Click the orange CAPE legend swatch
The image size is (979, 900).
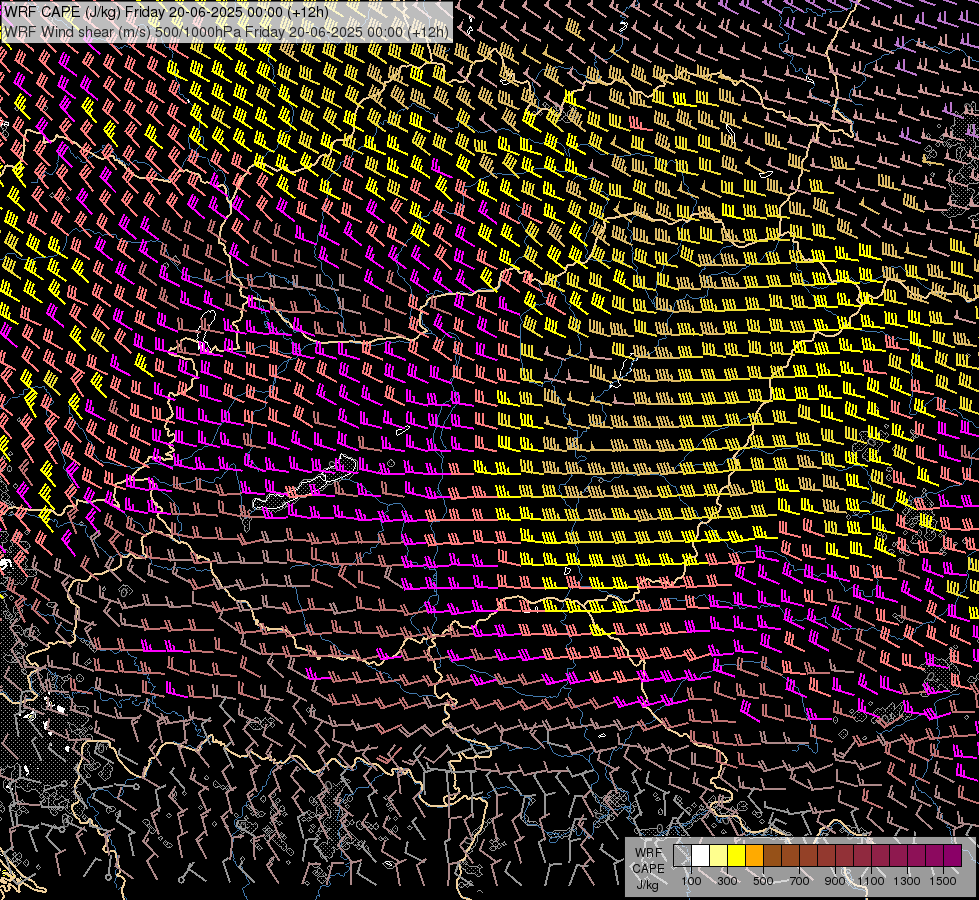(x=754, y=856)
